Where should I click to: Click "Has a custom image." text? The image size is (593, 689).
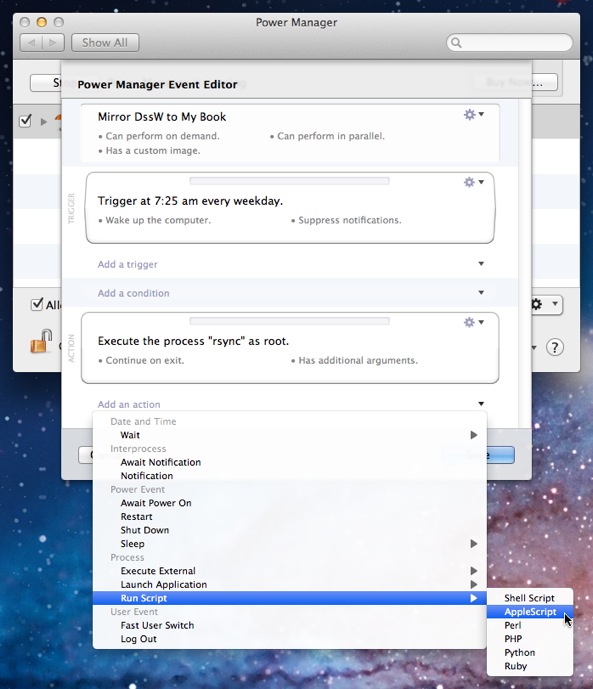click(x=153, y=151)
